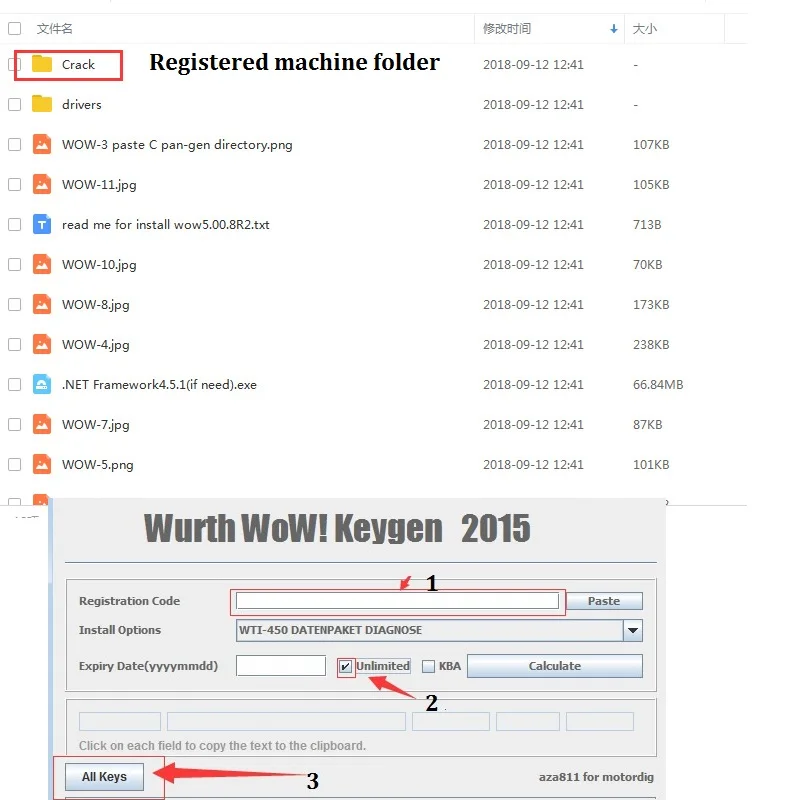Uncheck the Unlimited checkbox in keygen
This screenshot has width=800, height=800.
[x=345, y=666]
